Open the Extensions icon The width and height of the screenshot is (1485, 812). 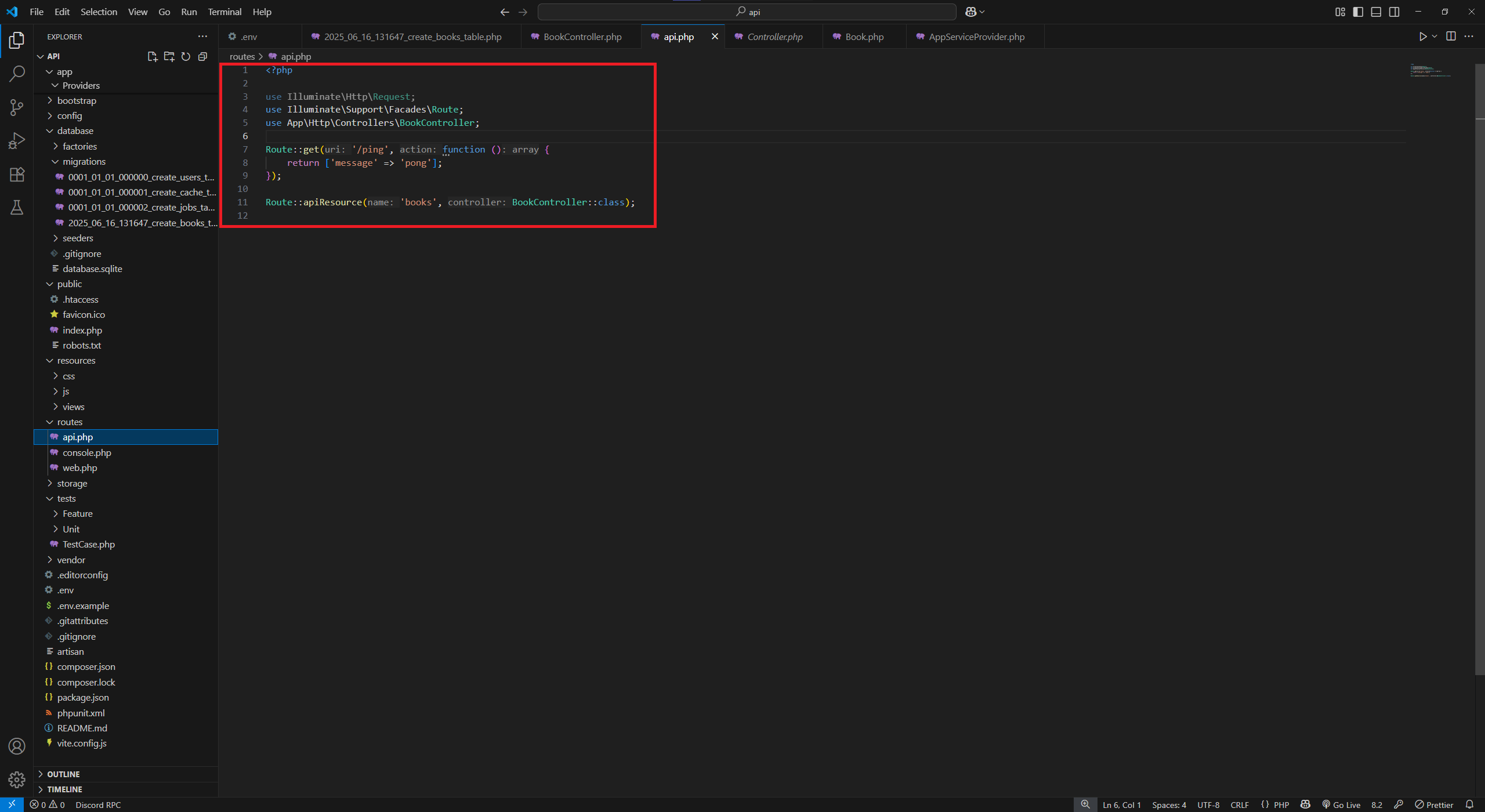17,174
